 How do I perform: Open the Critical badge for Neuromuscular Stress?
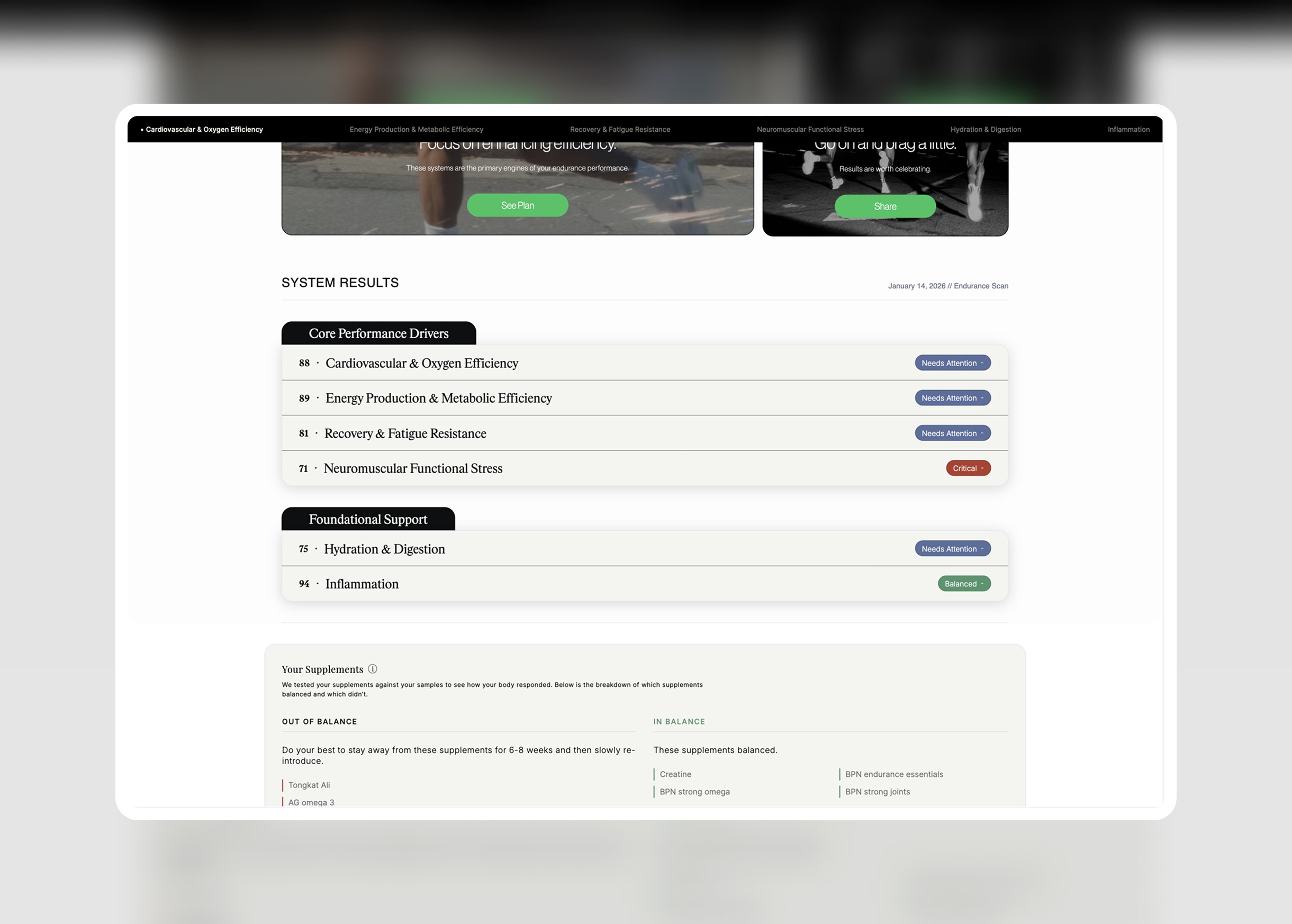click(968, 468)
